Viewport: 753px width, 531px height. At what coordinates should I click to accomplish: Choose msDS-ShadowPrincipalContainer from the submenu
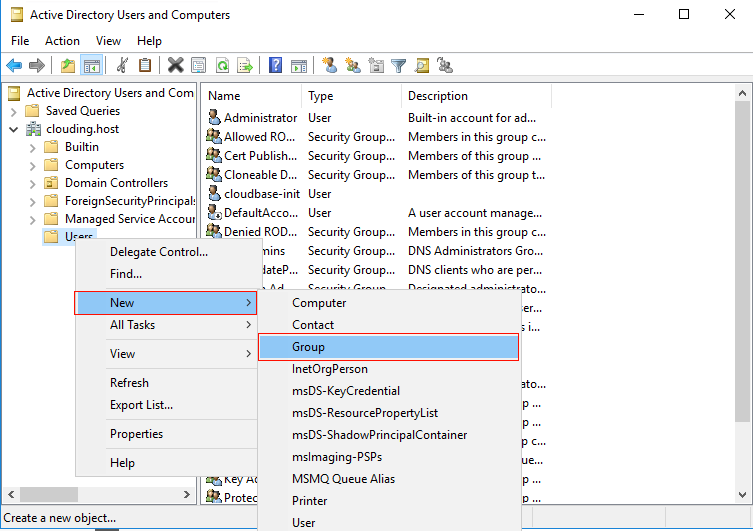point(389,435)
